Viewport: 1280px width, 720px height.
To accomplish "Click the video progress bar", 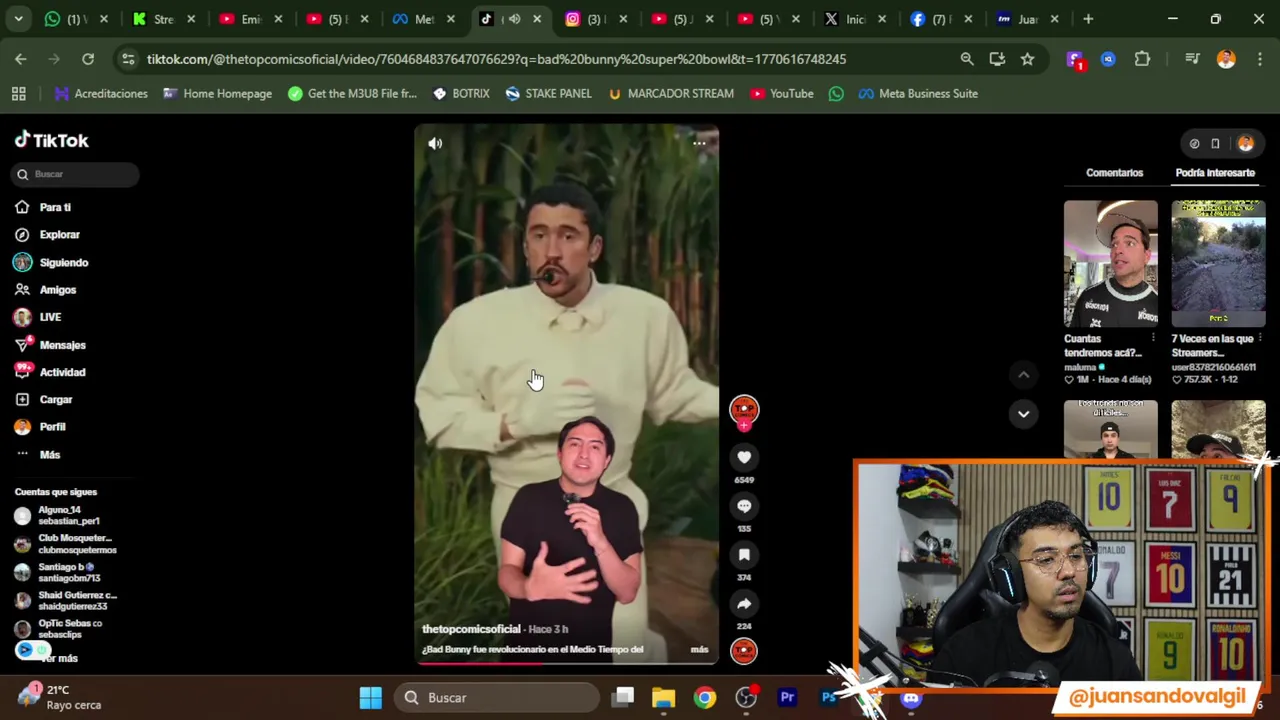I will pyautogui.click(x=566, y=662).
